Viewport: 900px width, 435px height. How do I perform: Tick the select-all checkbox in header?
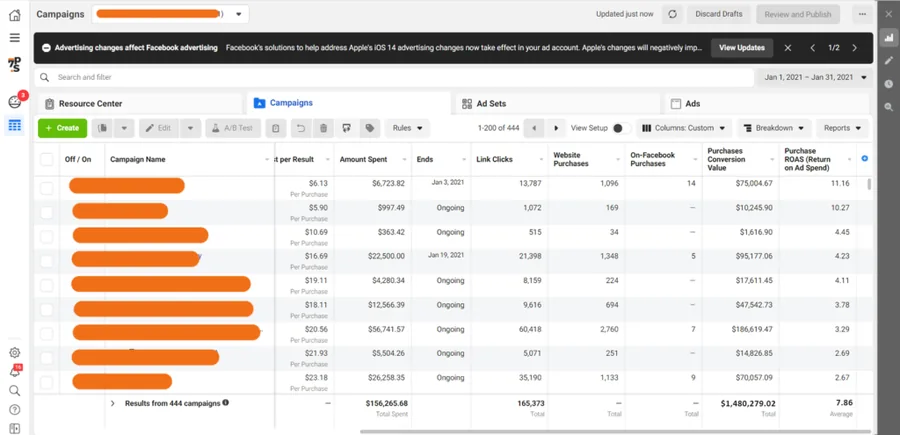pyautogui.click(x=46, y=159)
